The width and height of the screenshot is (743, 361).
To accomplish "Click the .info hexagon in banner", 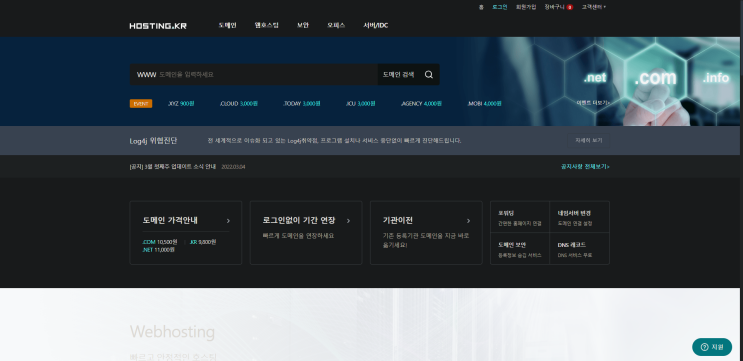I will click(x=716, y=78).
